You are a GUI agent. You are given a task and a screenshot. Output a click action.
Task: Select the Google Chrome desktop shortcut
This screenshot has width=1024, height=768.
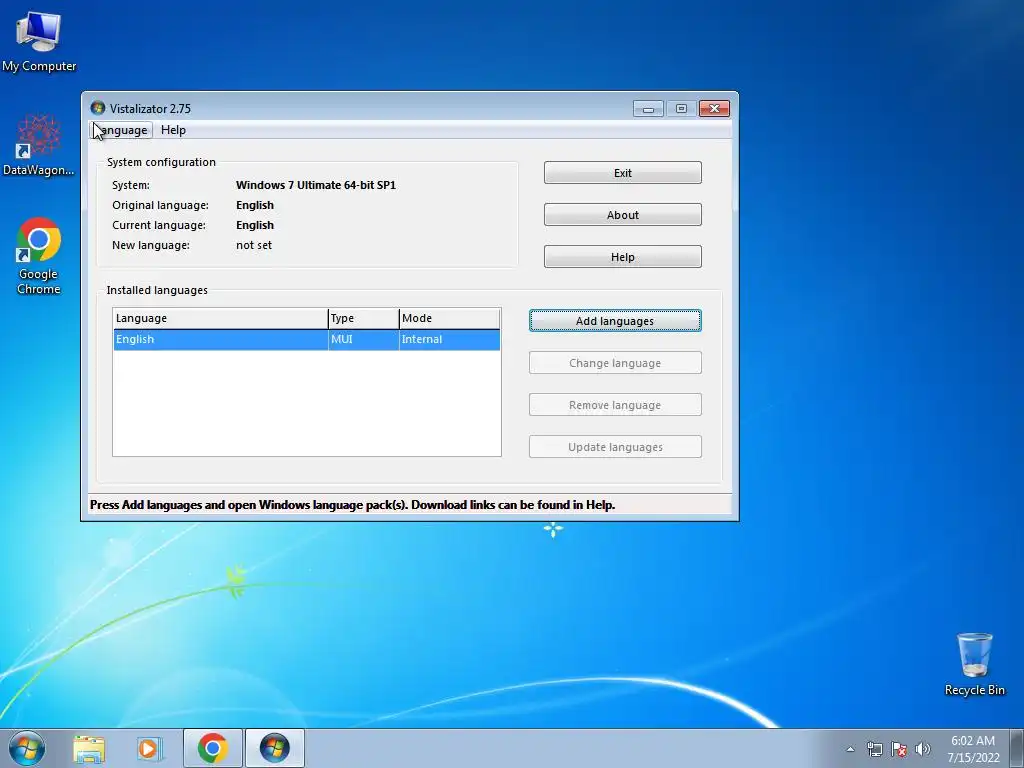(x=39, y=256)
